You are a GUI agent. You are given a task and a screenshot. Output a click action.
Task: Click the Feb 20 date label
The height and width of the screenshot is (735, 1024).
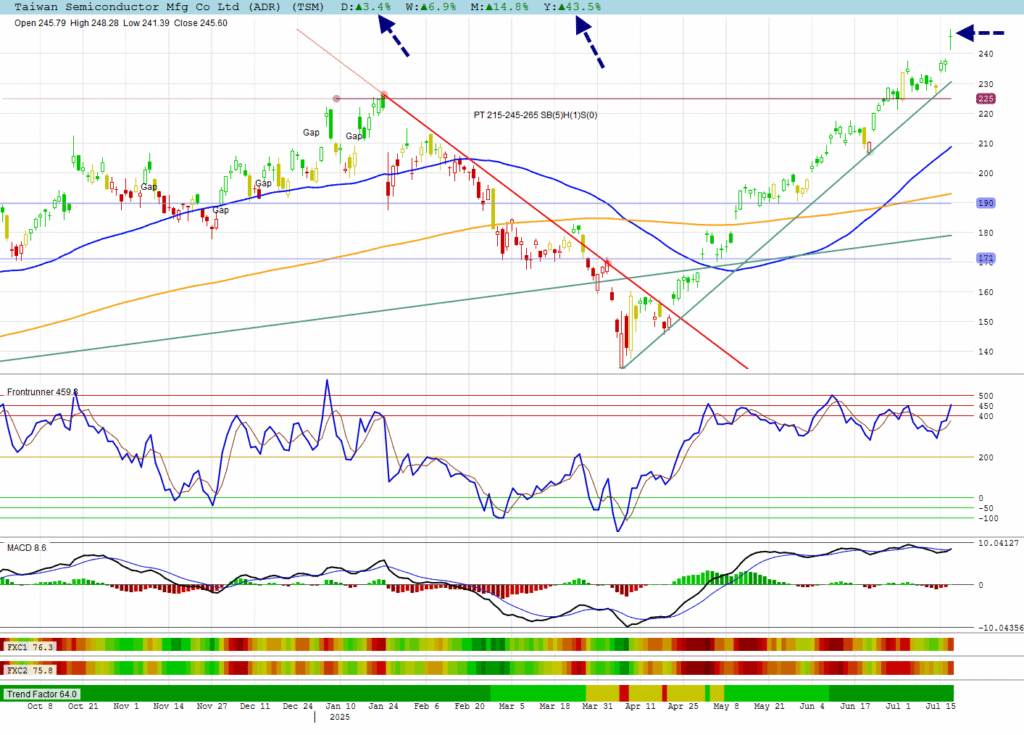[x=470, y=706]
